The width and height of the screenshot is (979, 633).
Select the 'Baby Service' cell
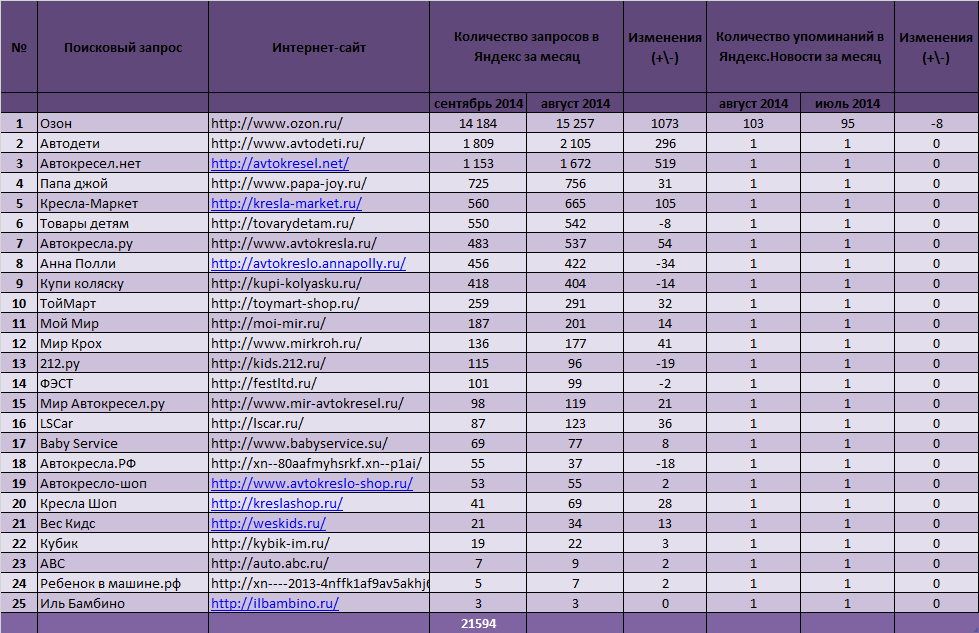pos(123,443)
